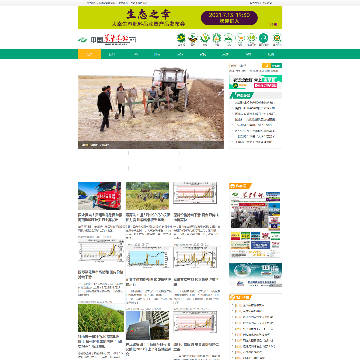Click the first round green badge icon in header
The image size is (360, 360).
(x=181, y=38)
